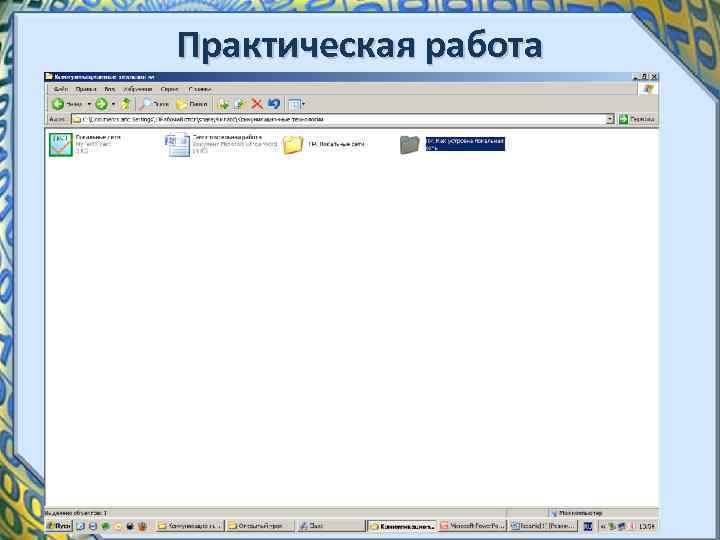
Task: Click the green quick launch icon
Action: (105, 526)
